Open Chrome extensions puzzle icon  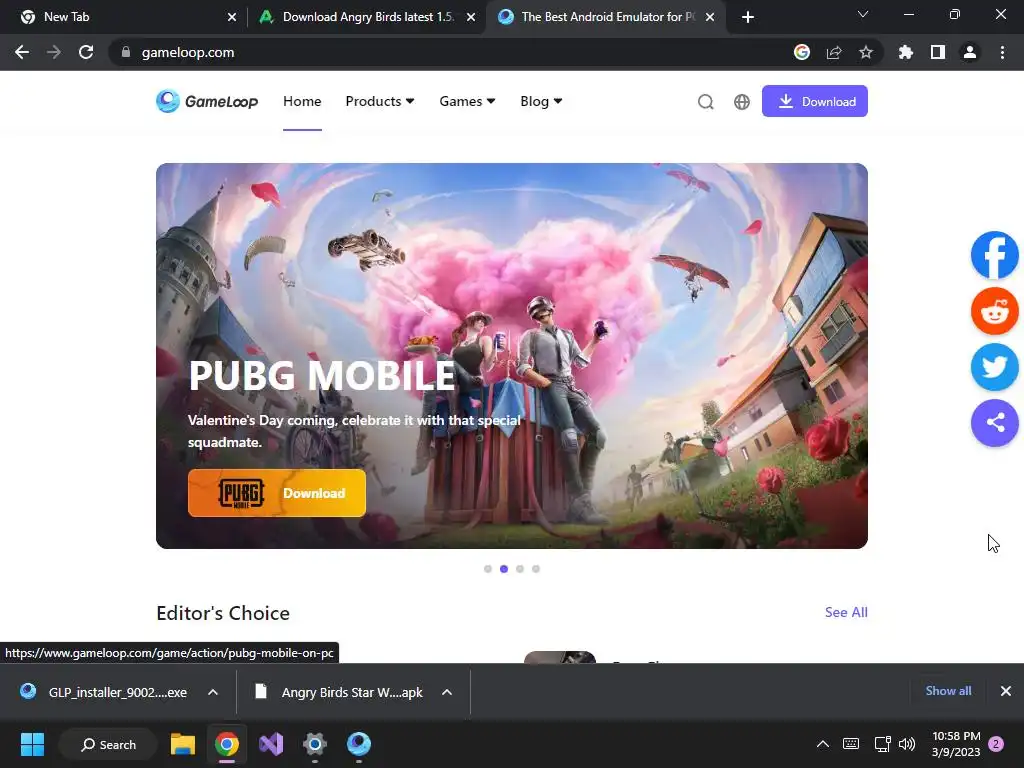coord(906,52)
